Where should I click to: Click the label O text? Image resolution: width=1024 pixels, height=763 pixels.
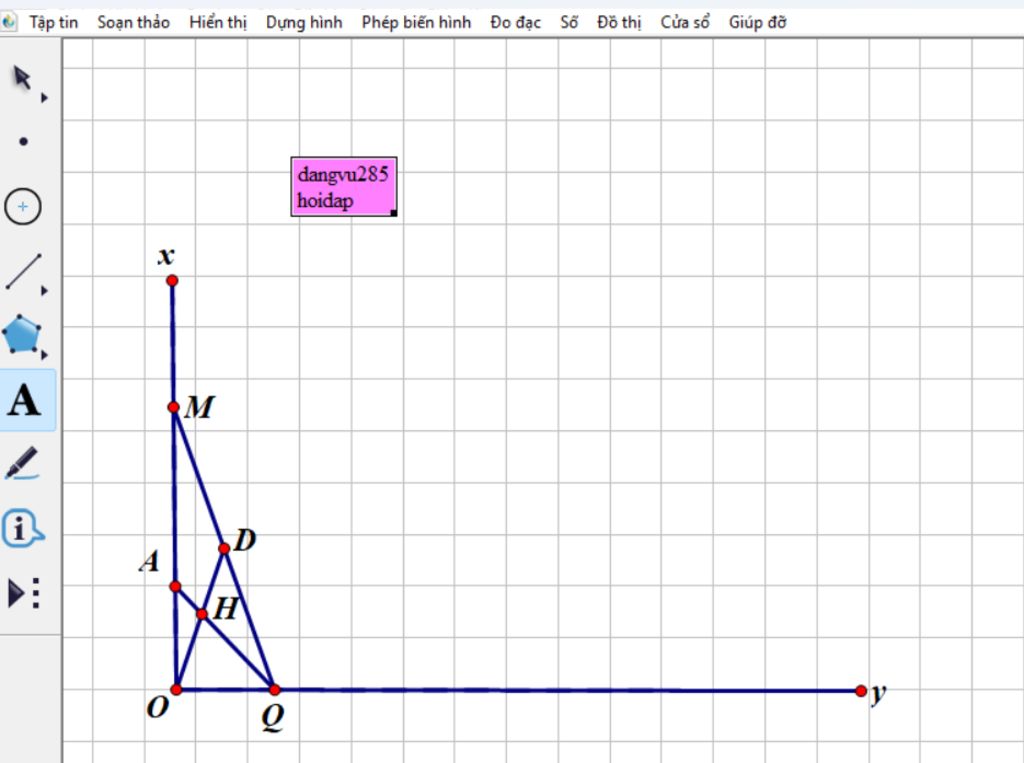coord(157,707)
